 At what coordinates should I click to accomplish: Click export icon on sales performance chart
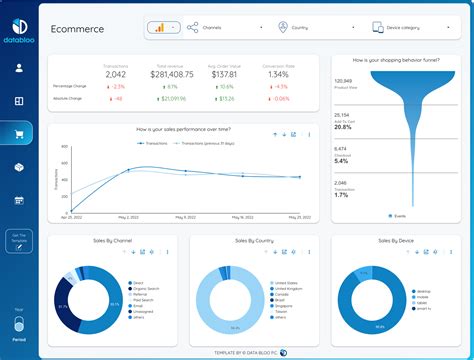coord(293,135)
